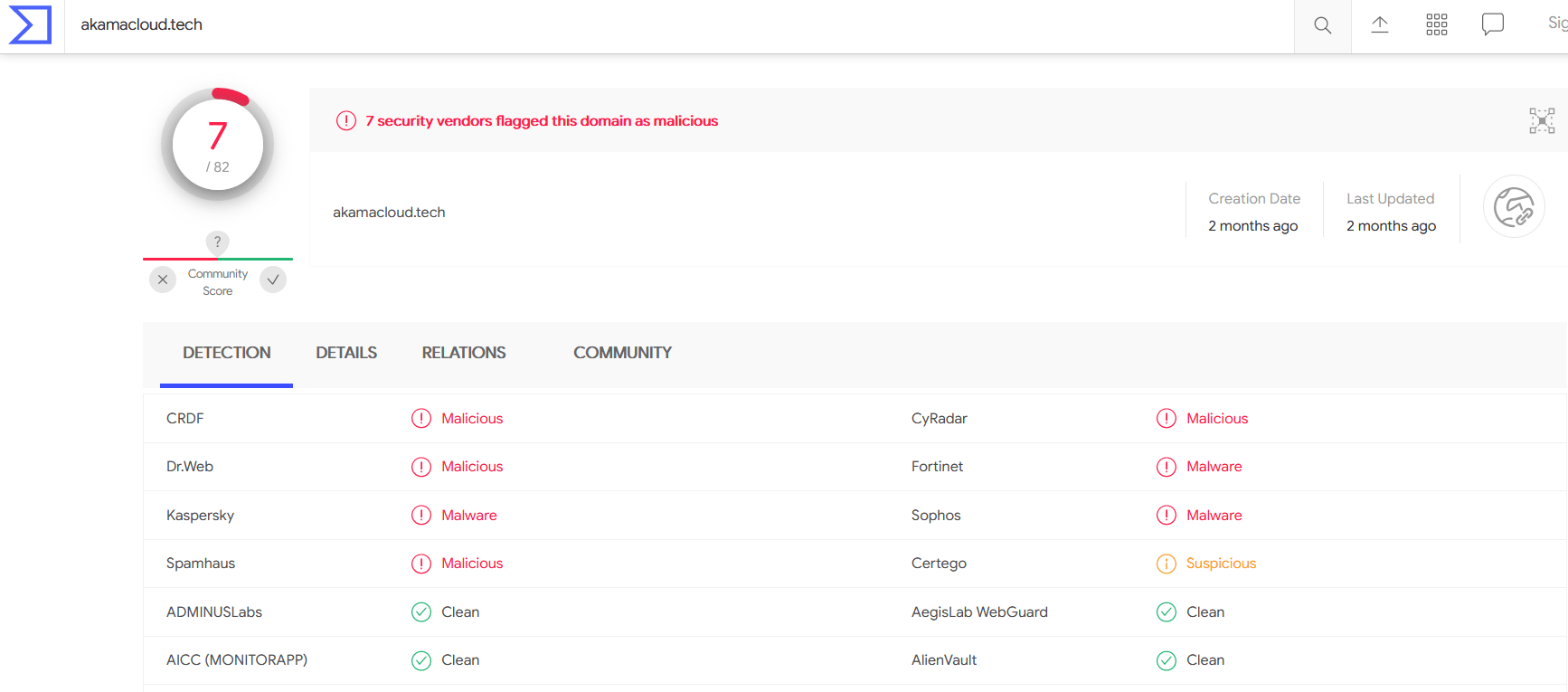The height and width of the screenshot is (692, 1568).
Task: Select the DETECTION tab
Action: pos(226,353)
